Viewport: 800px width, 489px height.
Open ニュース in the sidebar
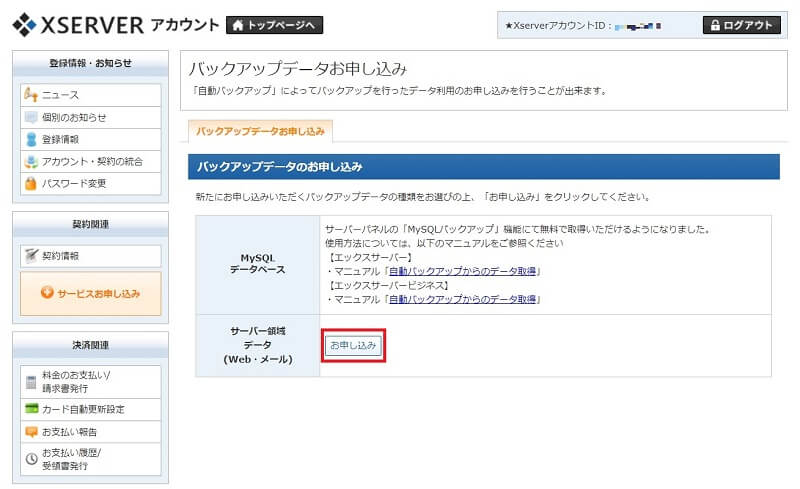[x=91, y=95]
